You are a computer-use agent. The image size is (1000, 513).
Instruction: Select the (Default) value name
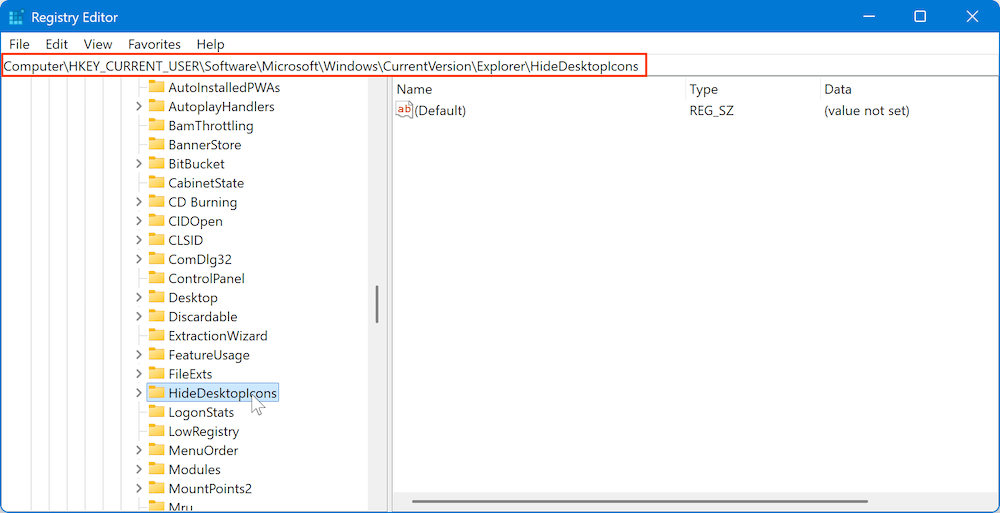pos(441,110)
